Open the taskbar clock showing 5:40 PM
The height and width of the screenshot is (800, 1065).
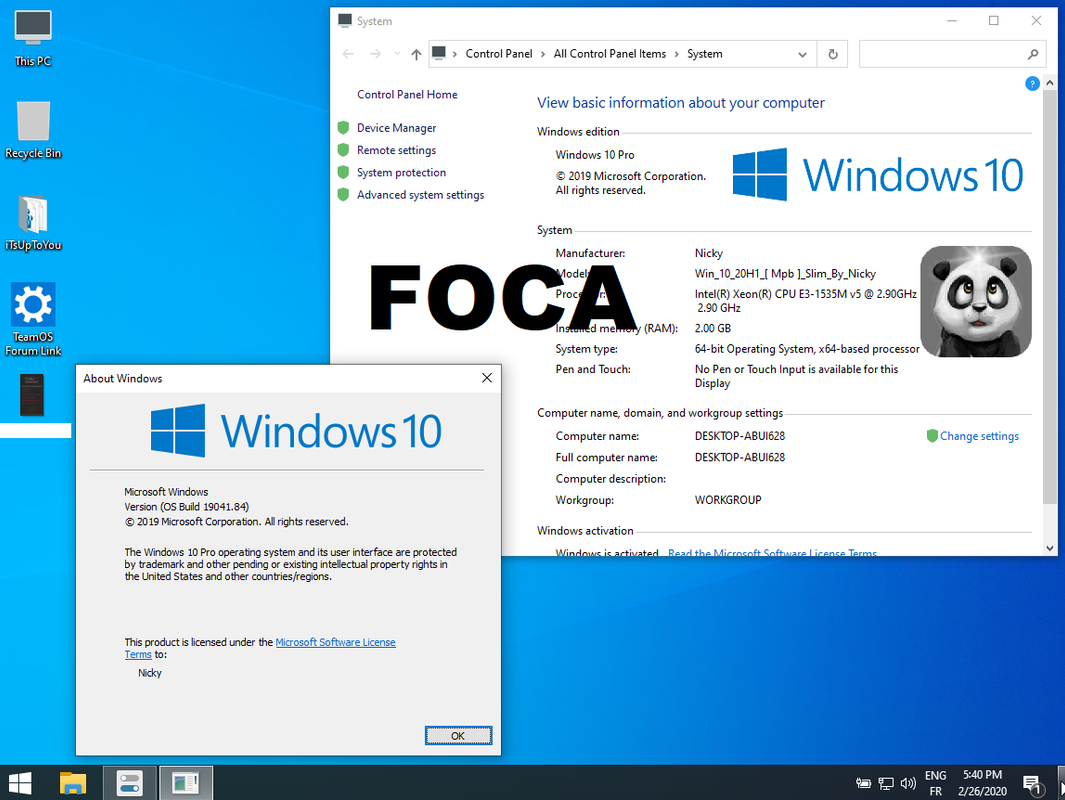point(982,783)
